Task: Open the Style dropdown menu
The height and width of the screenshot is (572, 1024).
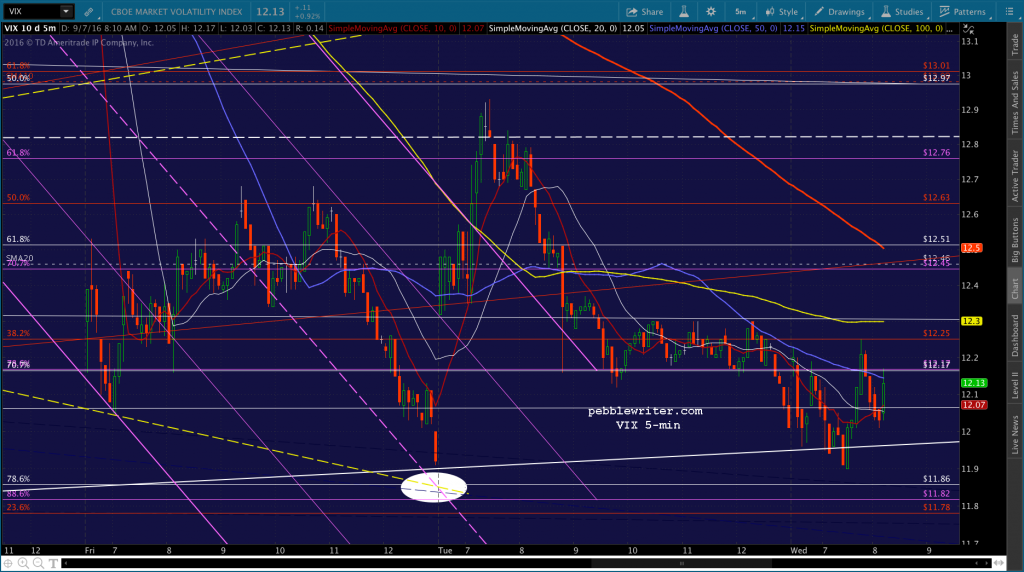Action: (x=782, y=12)
